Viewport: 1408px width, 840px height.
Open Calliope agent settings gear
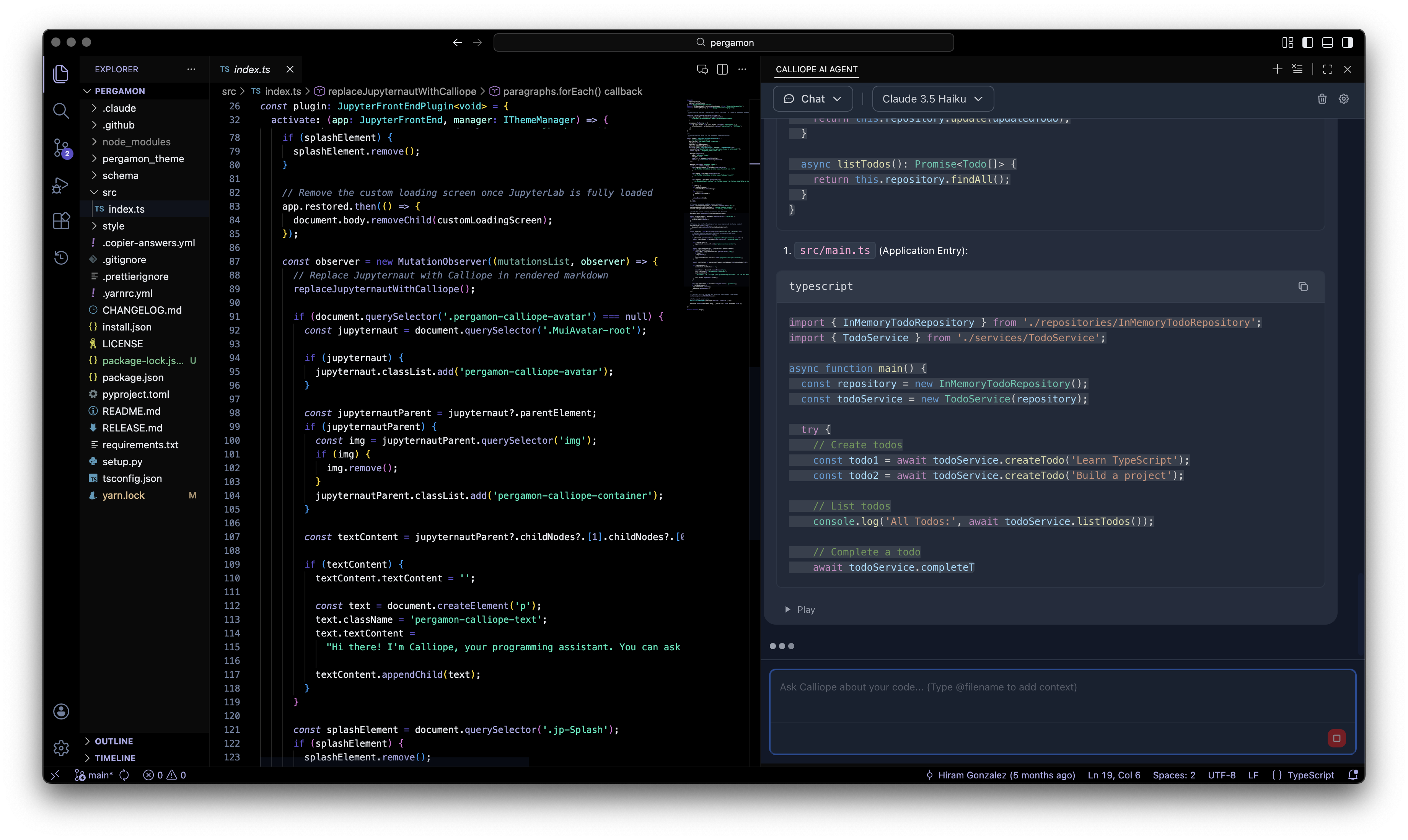tap(1343, 99)
